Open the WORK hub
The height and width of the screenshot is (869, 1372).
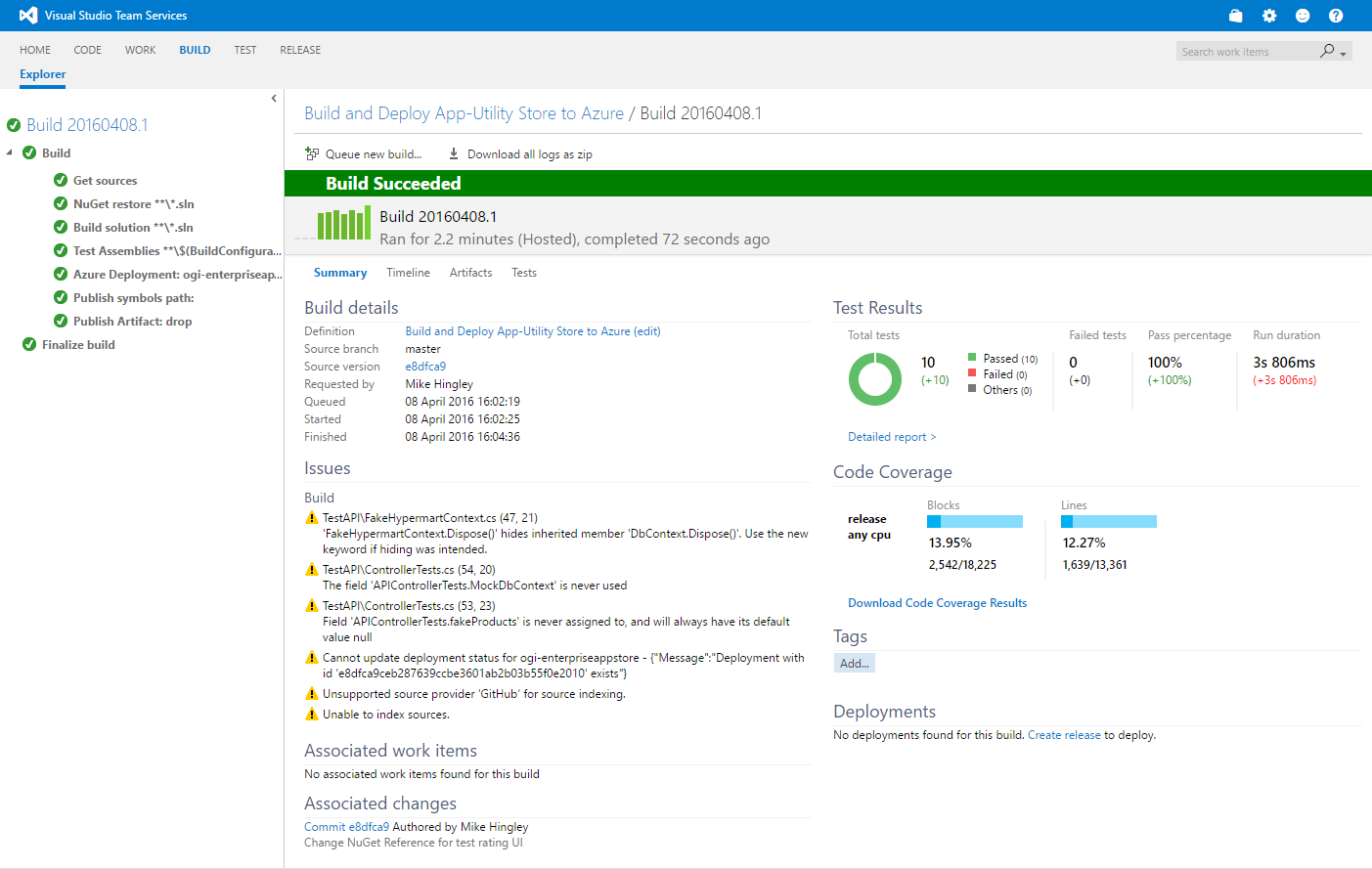(140, 50)
